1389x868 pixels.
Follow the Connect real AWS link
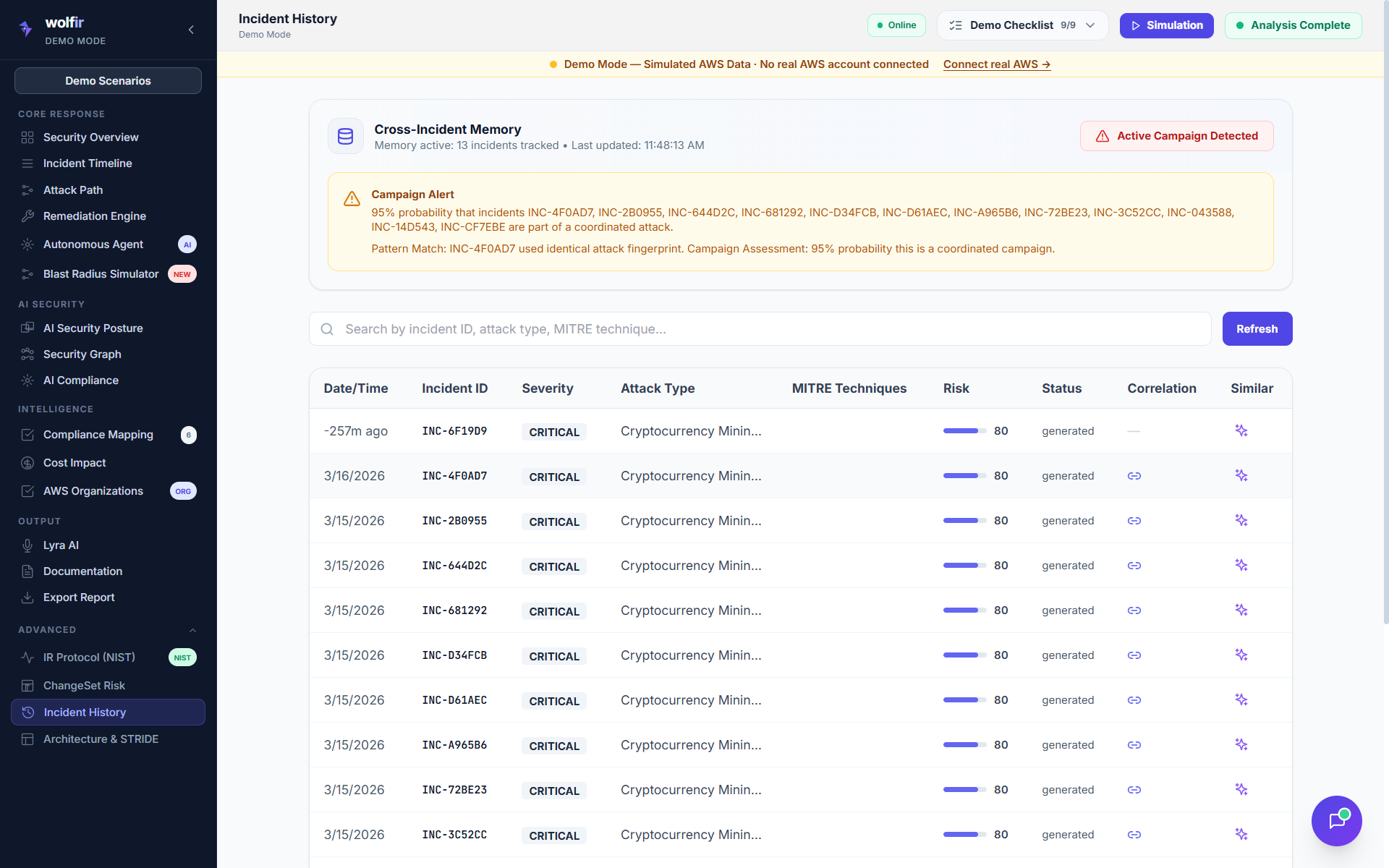click(x=996, y=64)
